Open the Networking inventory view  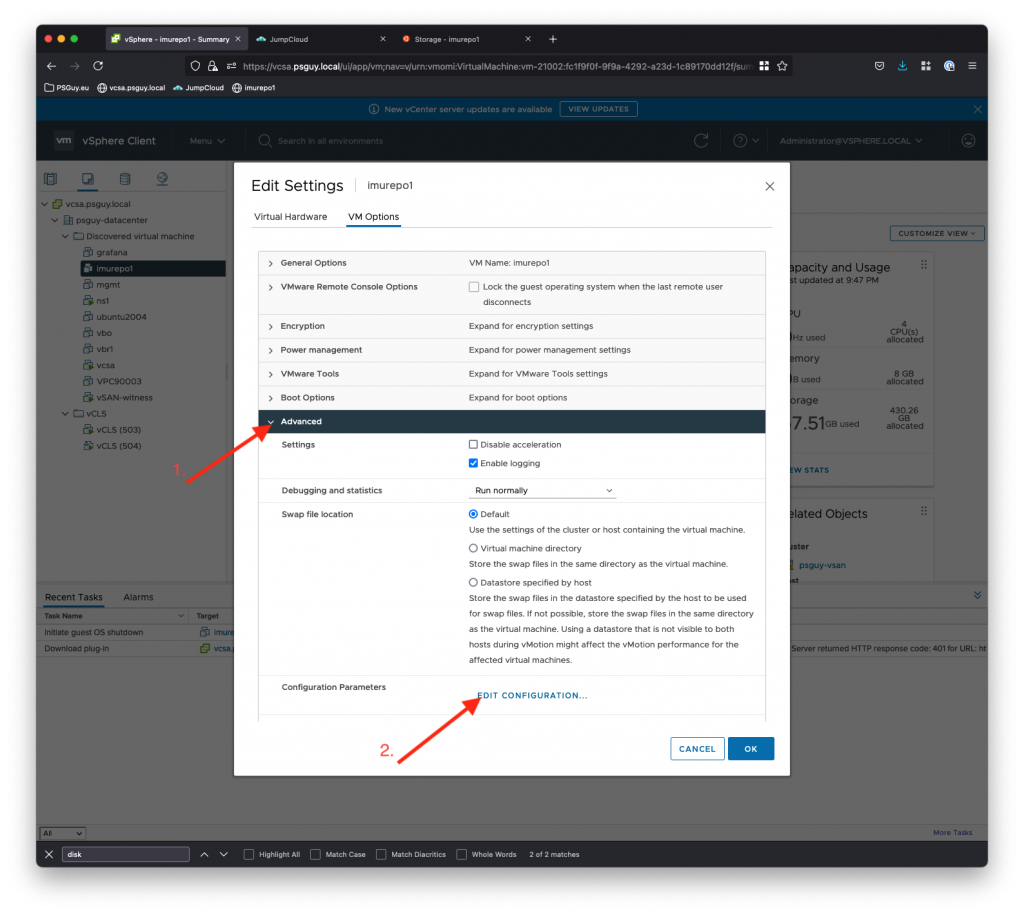[162, 179]
